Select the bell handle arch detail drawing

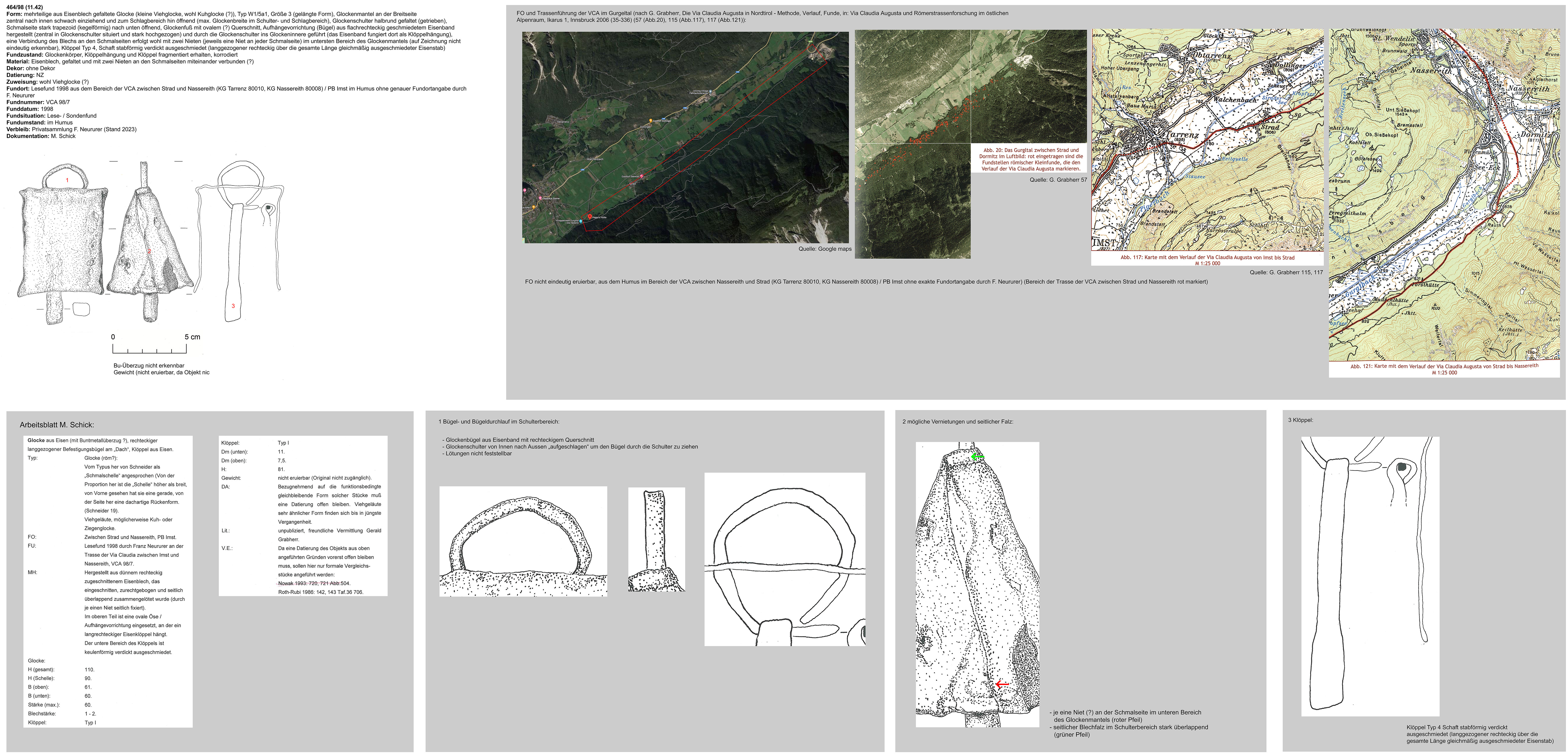tap(523, 541)
